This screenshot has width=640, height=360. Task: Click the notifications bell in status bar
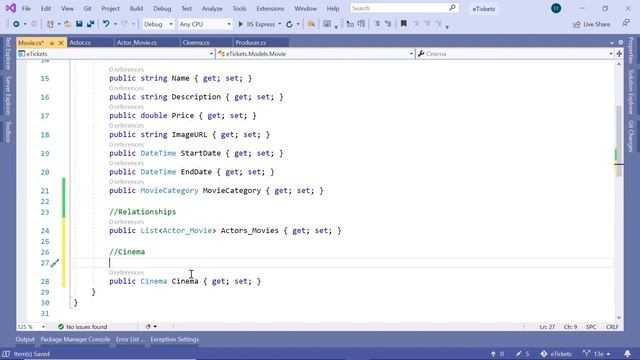[627, 354]
